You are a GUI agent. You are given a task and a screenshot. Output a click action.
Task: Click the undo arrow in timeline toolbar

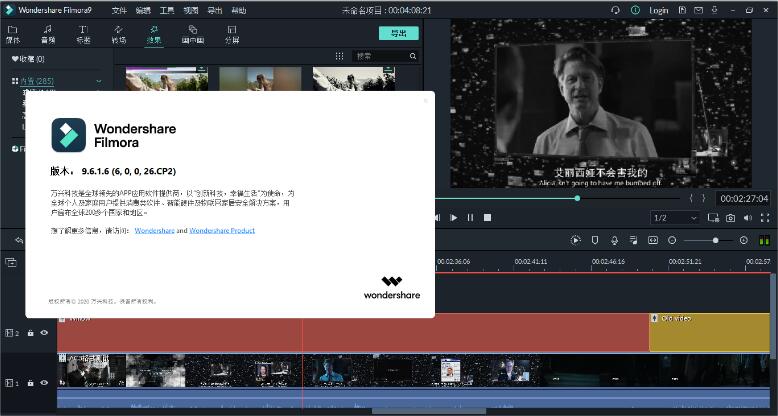click(19, 240)
